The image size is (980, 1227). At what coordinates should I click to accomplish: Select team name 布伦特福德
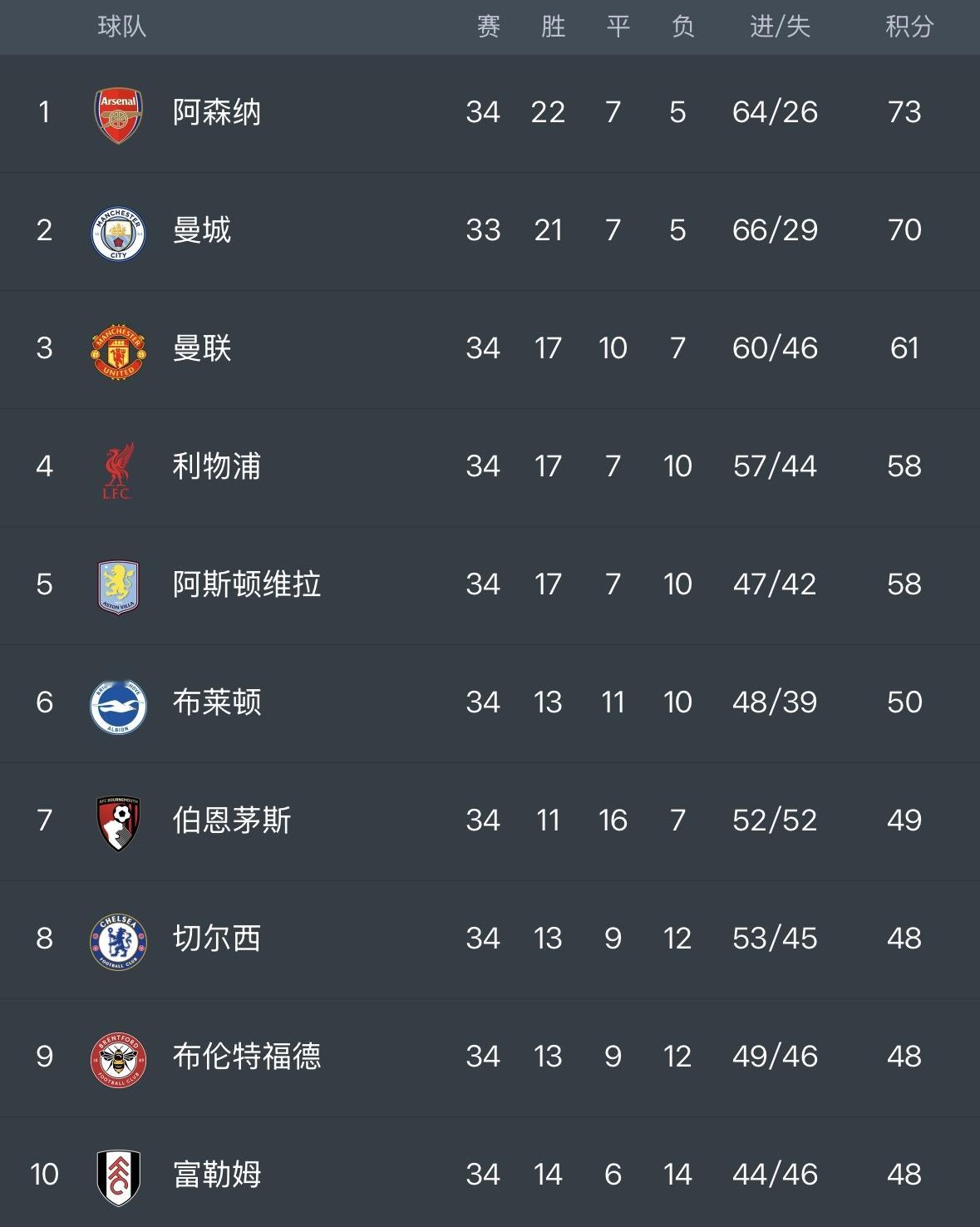coord(247,1057)
